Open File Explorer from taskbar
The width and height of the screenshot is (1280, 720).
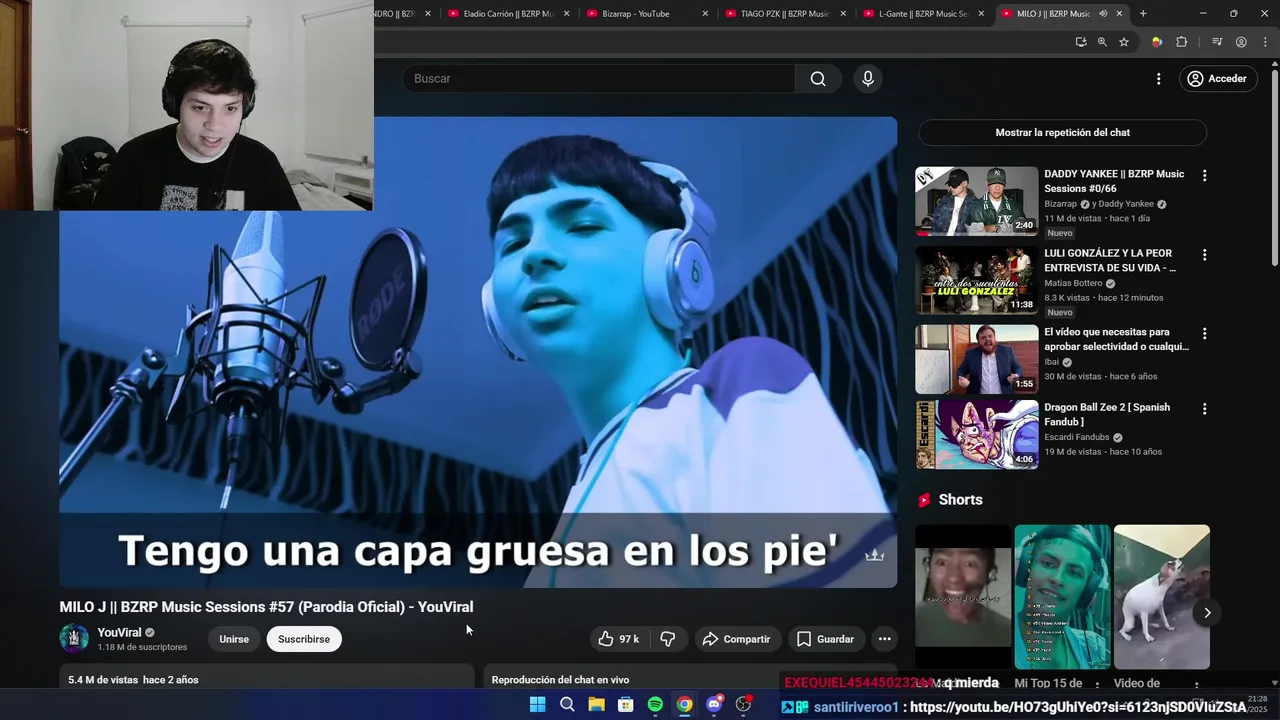tap(596, 705)
